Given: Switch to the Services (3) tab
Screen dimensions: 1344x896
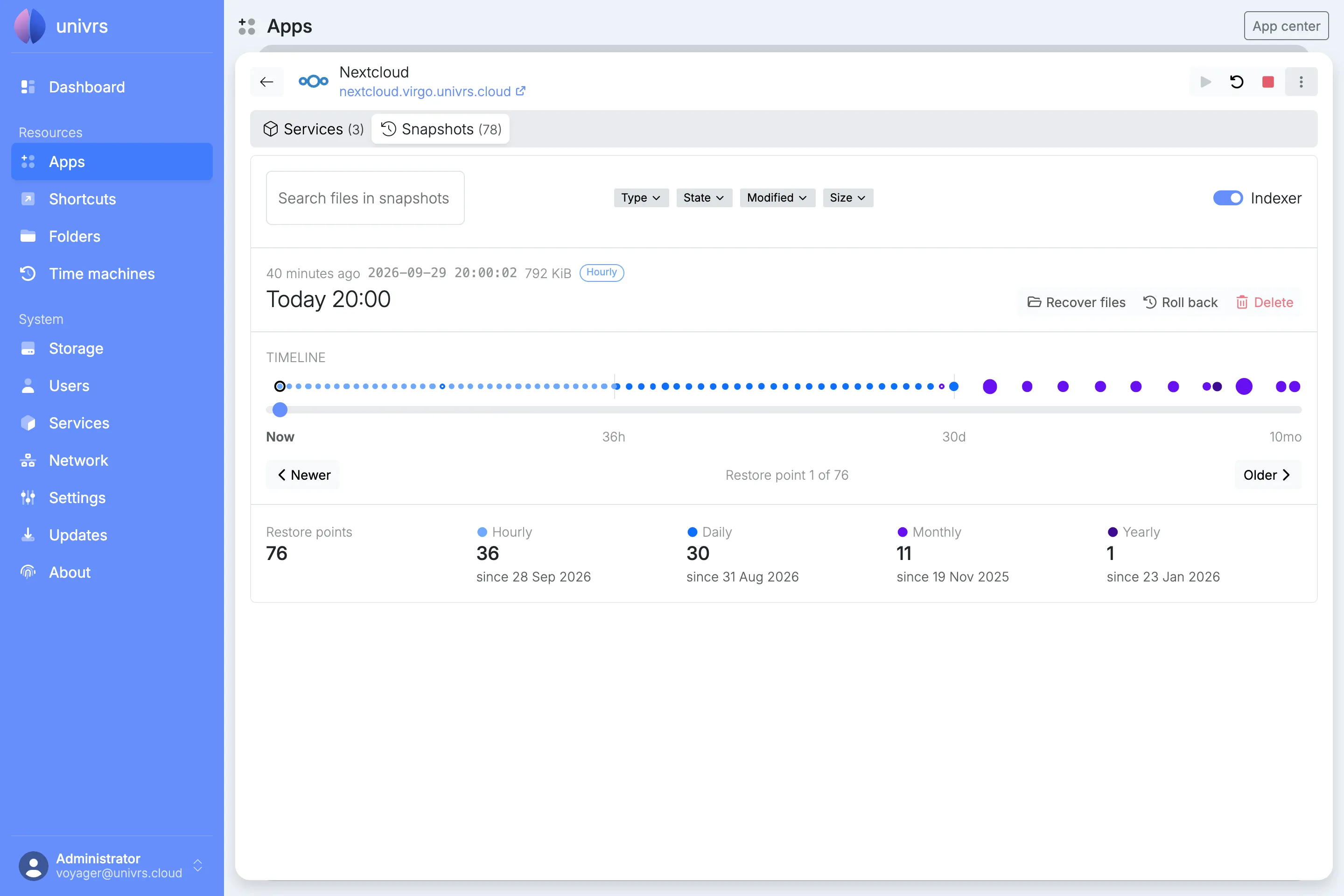Looking at the screenshot, I should coord(313,129).
